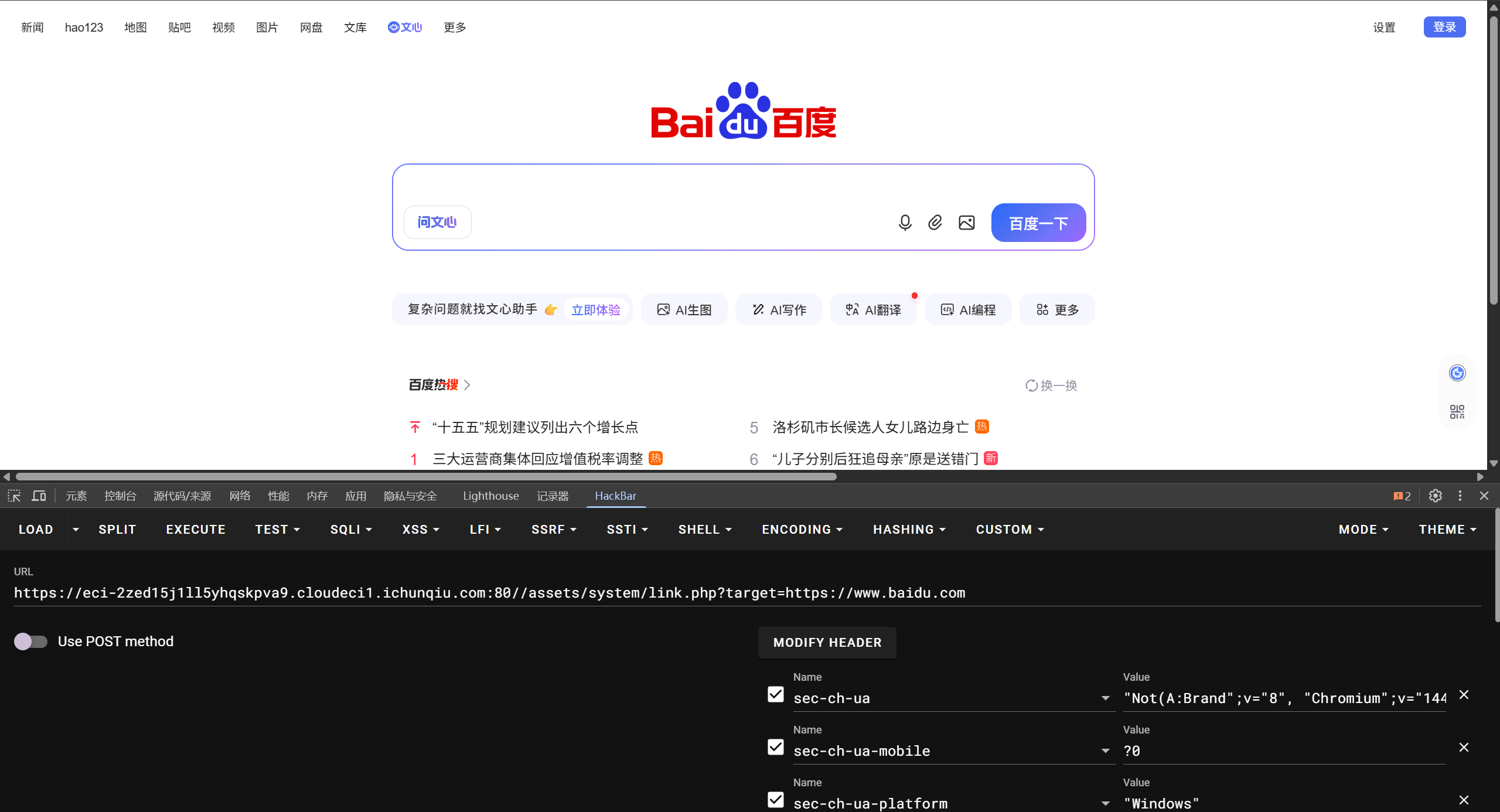Open the LOAD button dropdown arrow
This screenshot has height=812, width=1500.
pyautogui.click(x=76, y=529)
